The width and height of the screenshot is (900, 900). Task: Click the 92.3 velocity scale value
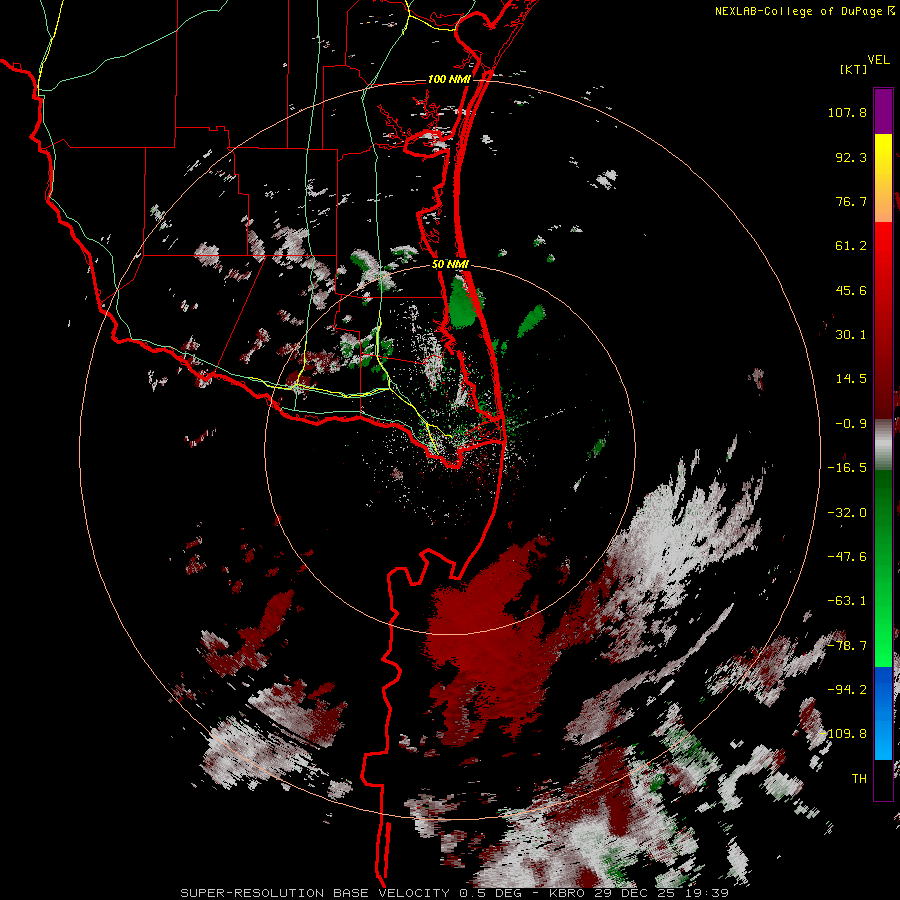pos(851,157)
